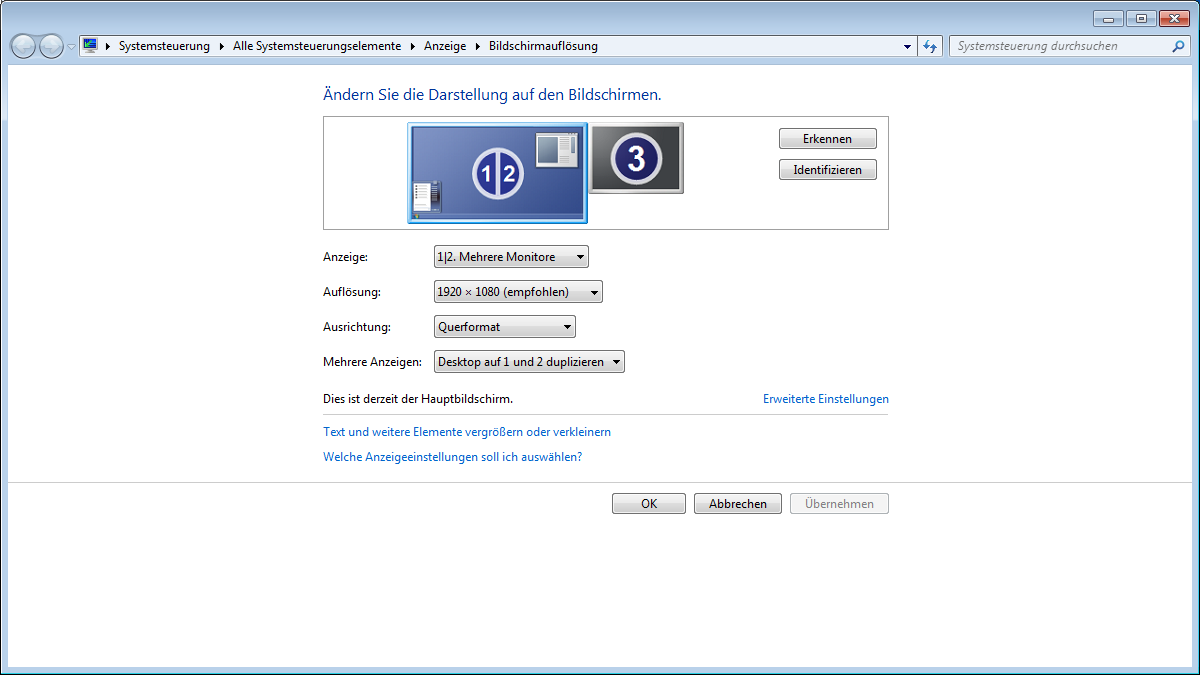Open Erweiterte Einstellungen link

[x=826, y=399]
